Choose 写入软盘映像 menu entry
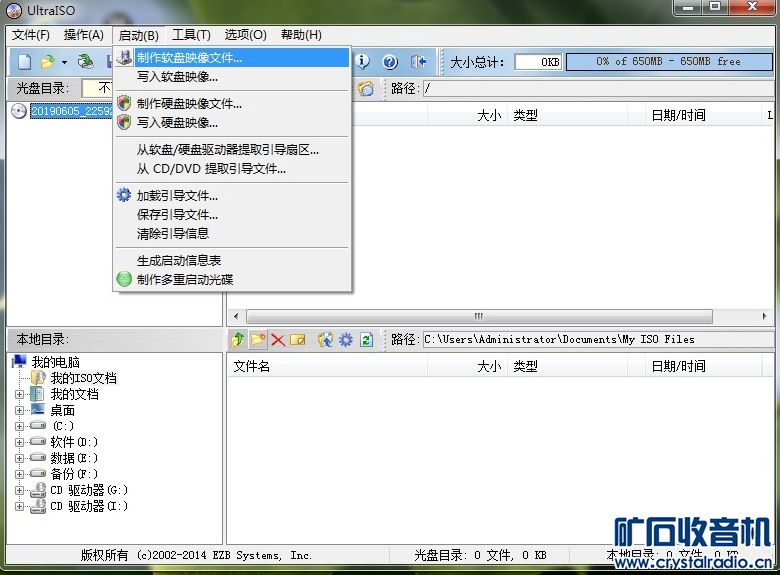Image resolution: width=780 pixels, height=575 pixels. pos(232,77)
